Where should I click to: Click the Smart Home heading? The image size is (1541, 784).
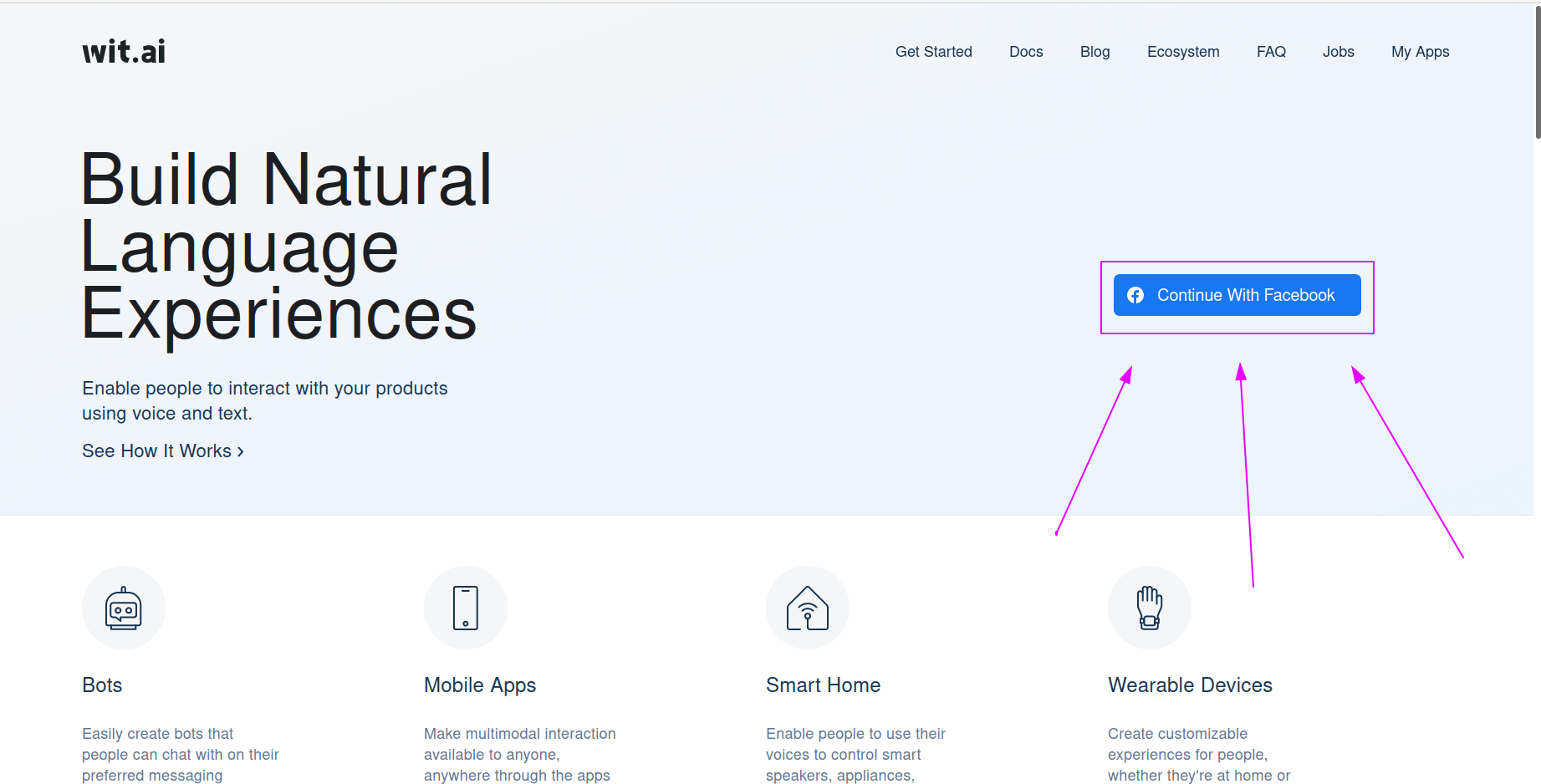tap(824, 685)
